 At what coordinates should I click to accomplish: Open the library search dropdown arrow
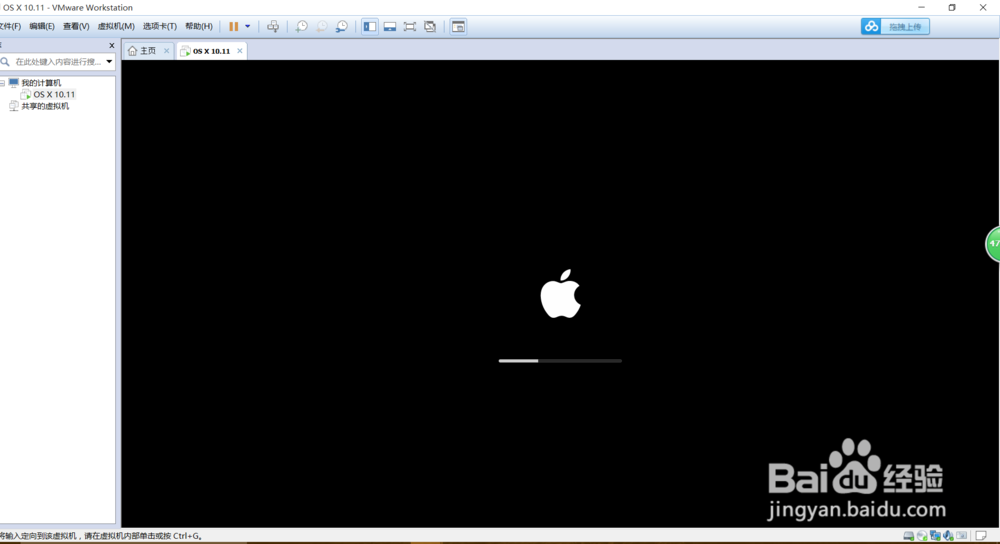tap(109, 62)
